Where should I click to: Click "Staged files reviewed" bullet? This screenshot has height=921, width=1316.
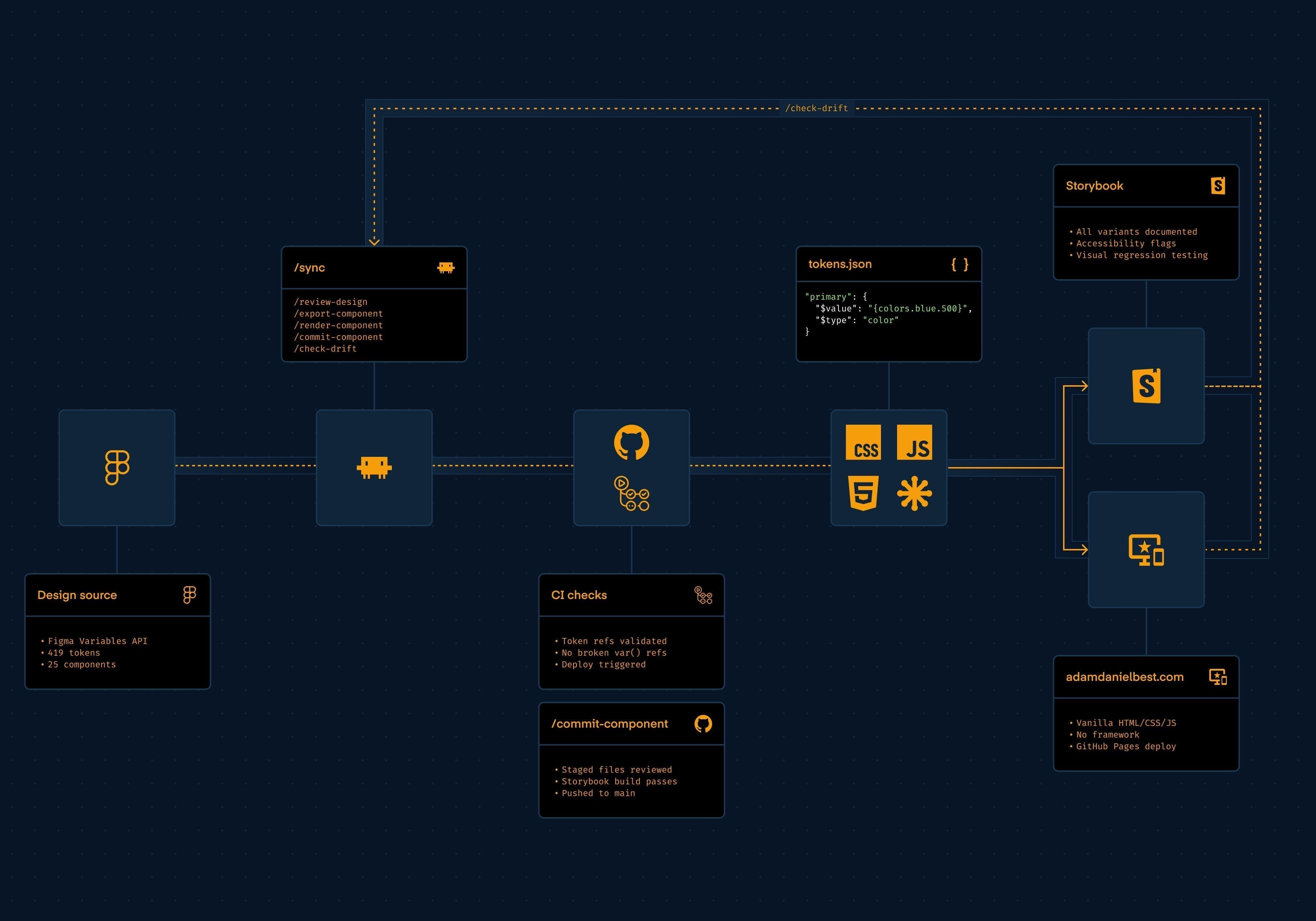pos(613,770)
